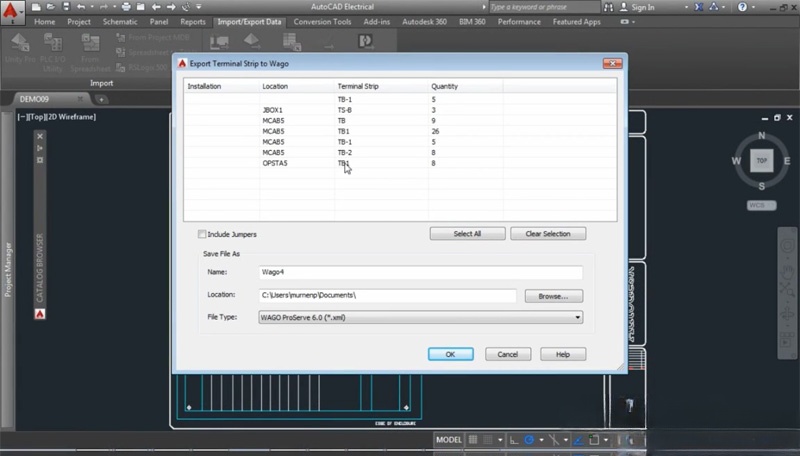
Task: Click the OK button in export dialog
Action: [x=451, y=354]
